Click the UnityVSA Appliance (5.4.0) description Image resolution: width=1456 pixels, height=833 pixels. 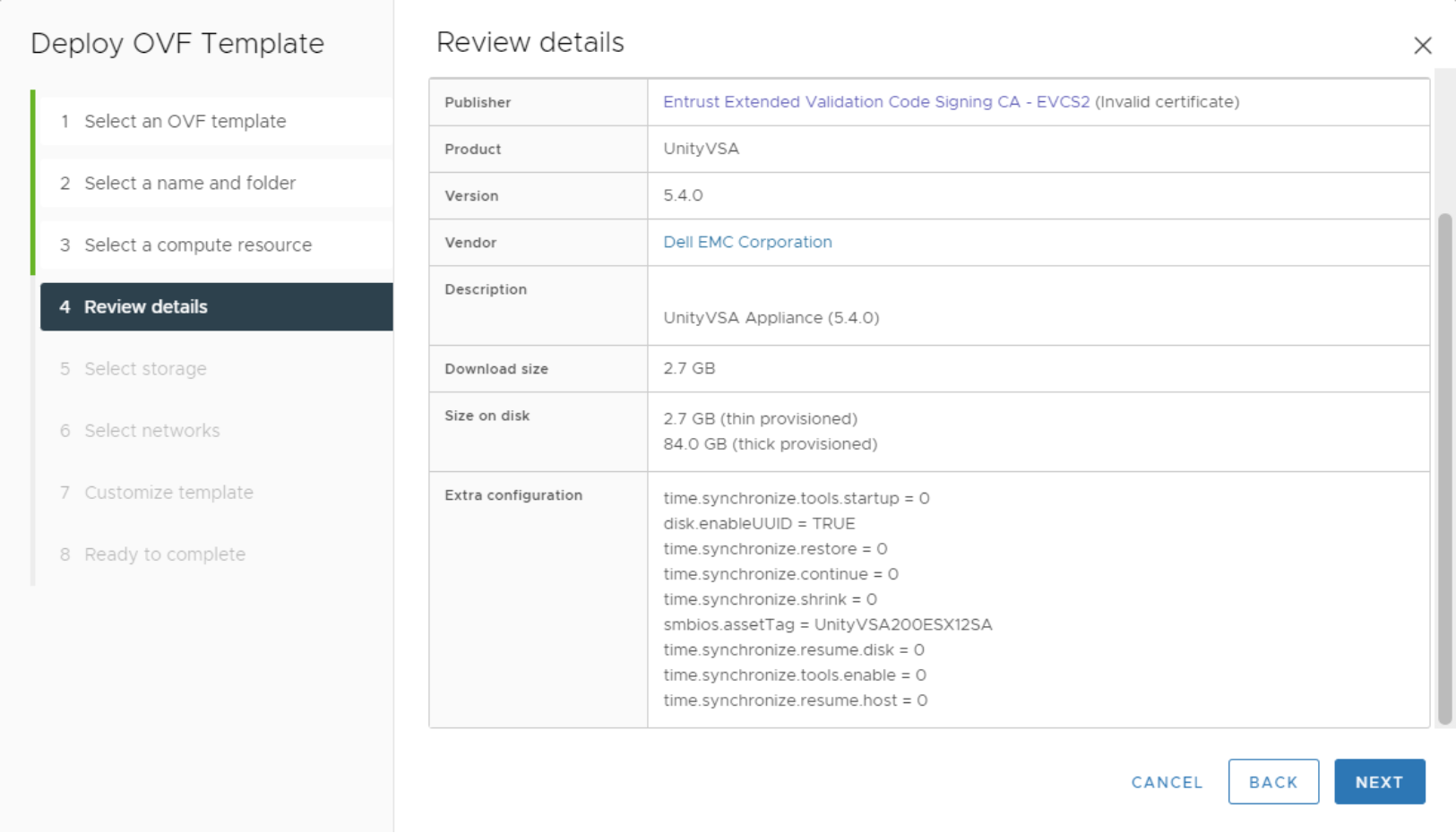coord(771,318)
